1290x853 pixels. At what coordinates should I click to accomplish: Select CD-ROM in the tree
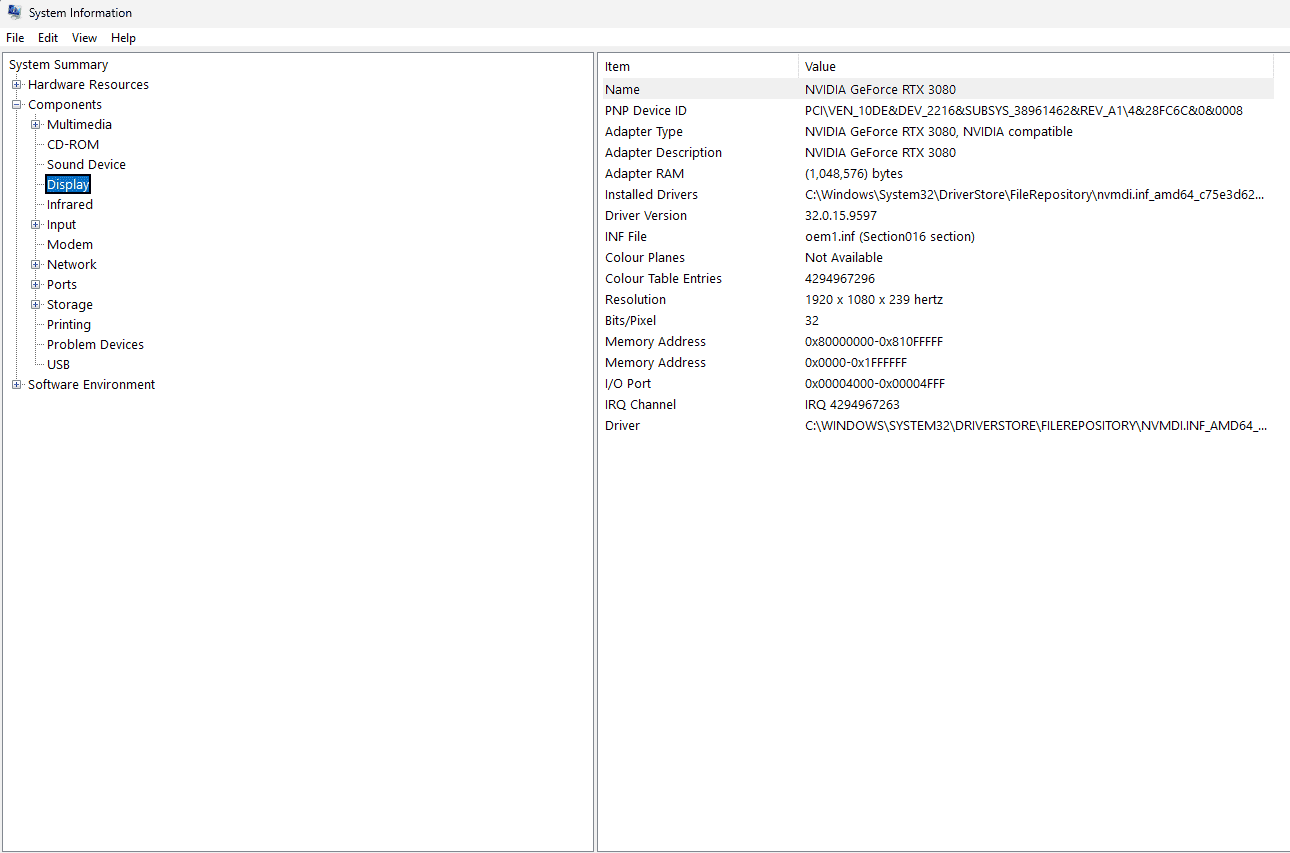[x=73, y=145]
